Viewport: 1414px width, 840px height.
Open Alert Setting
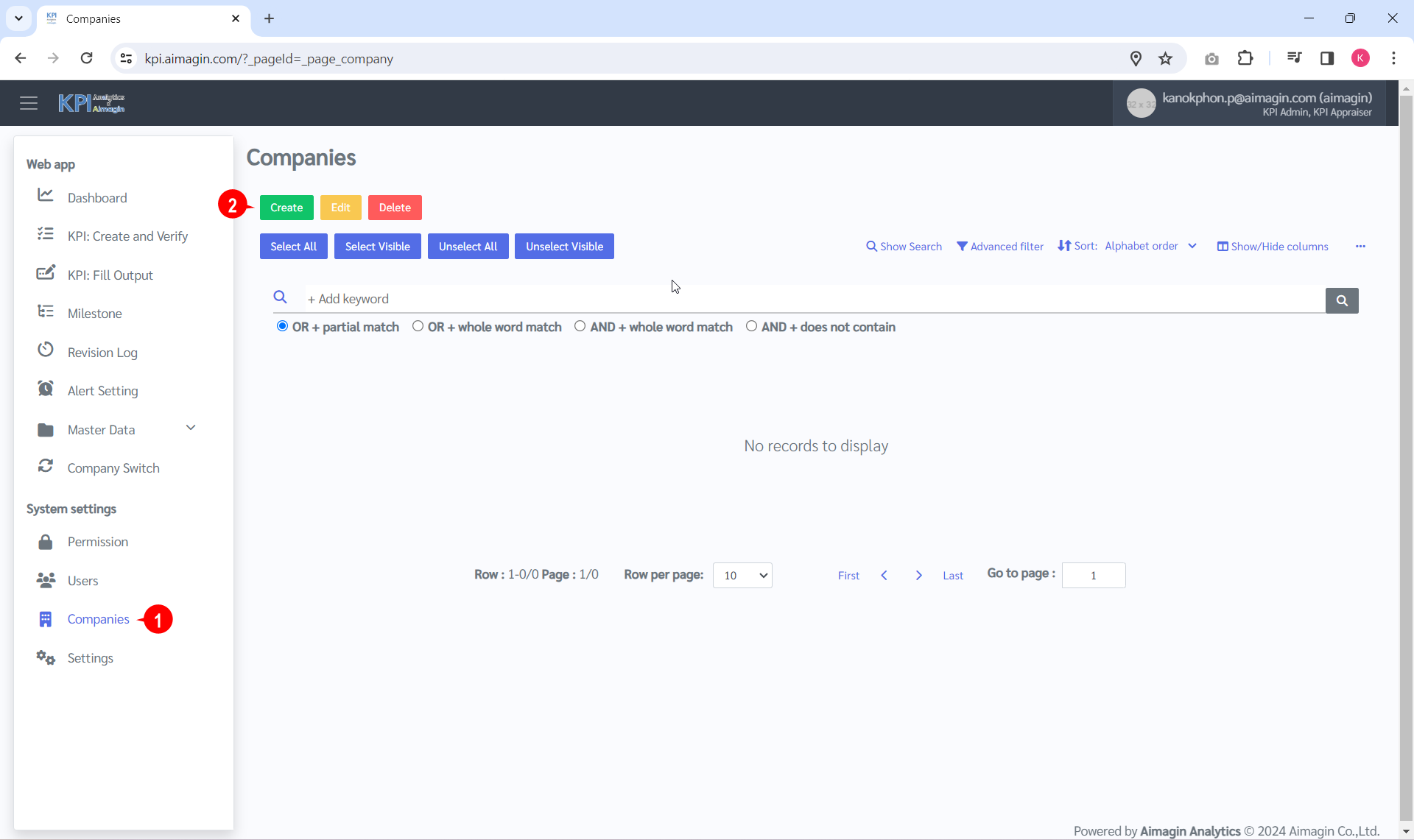(103, 390)
